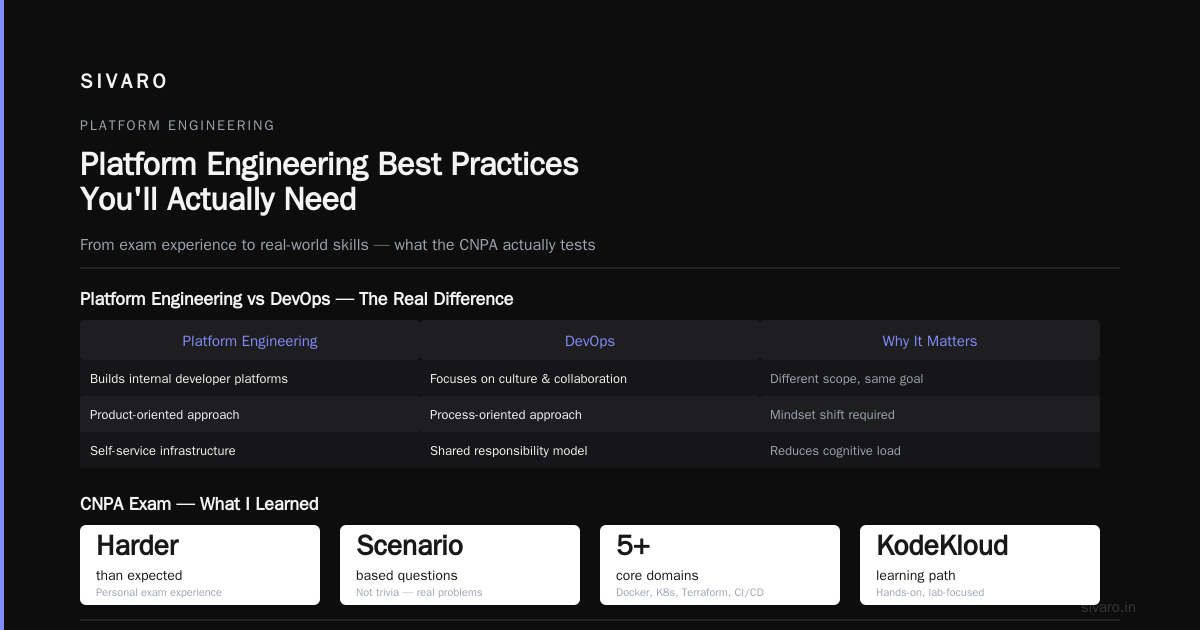Click the Mindset shift required cell
Screen dimensions: 1200x630
(930, 415)
